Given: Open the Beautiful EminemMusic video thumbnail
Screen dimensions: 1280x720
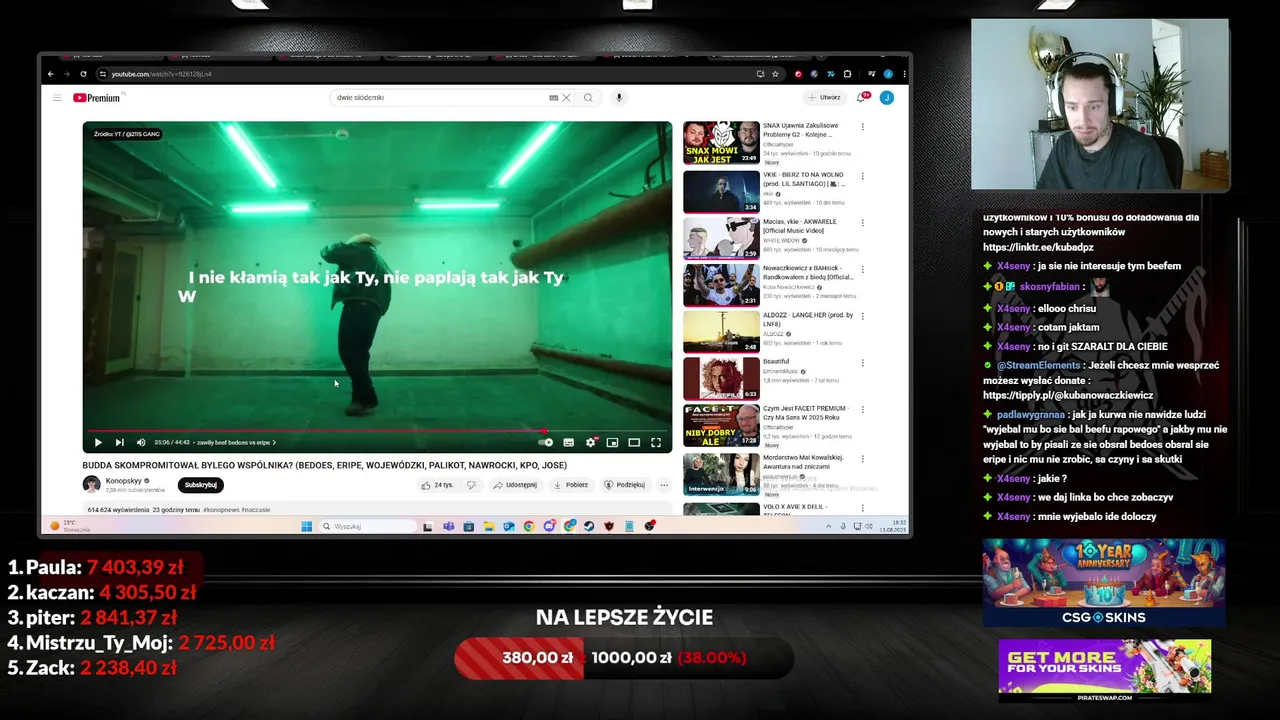Looking at the screenshot, I should 721,379.
